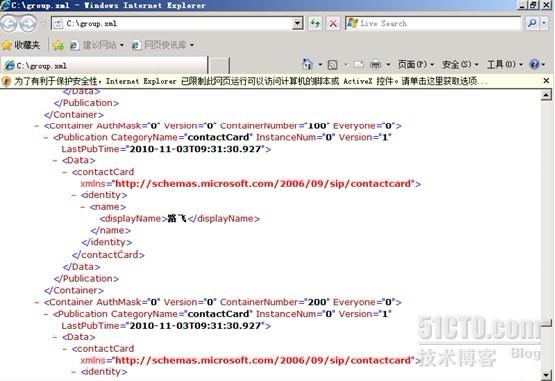Add to favorites bar star icon

pyautogui.click(x=58, y=45)
